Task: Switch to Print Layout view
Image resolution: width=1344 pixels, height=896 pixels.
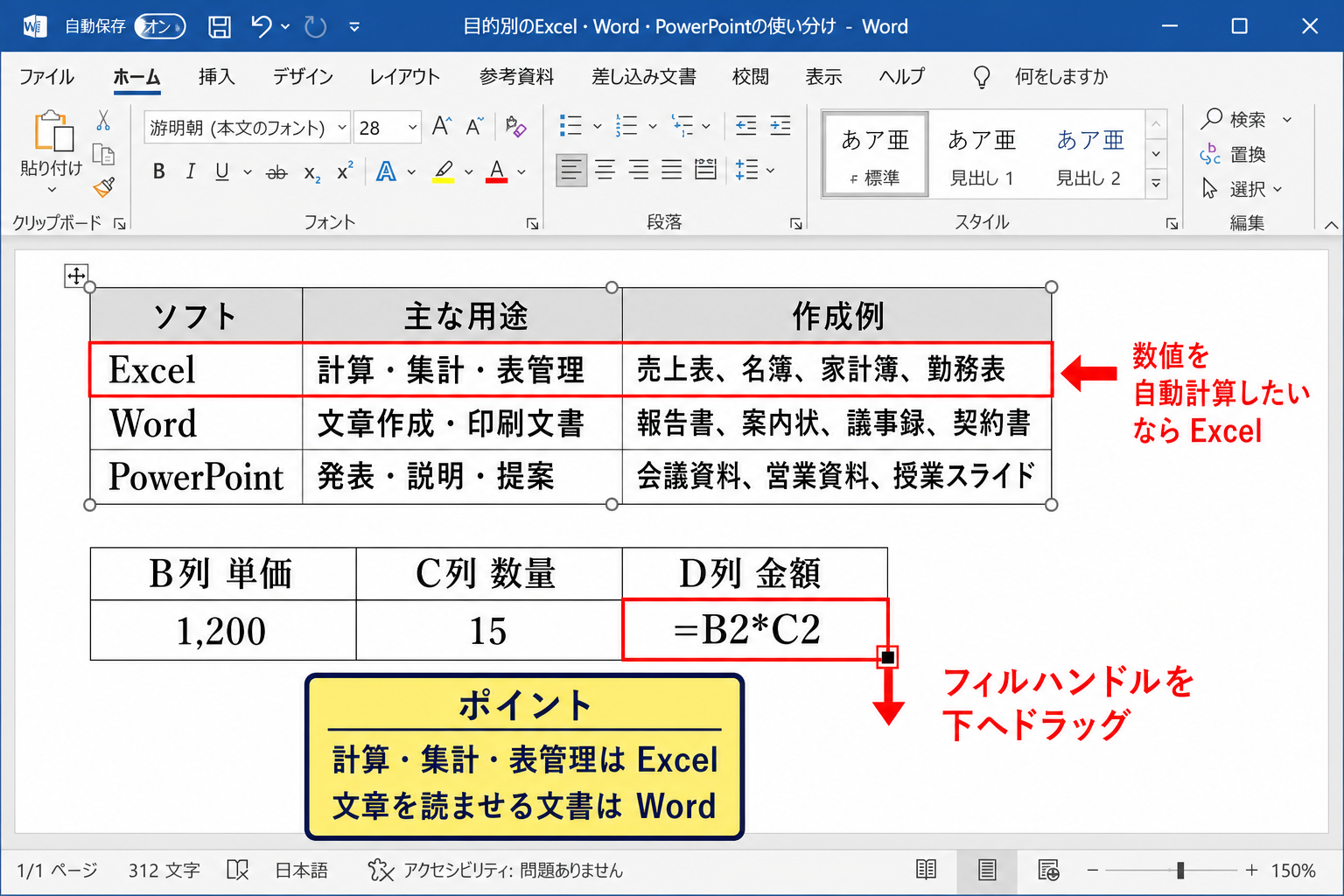Action: point(987,870)
